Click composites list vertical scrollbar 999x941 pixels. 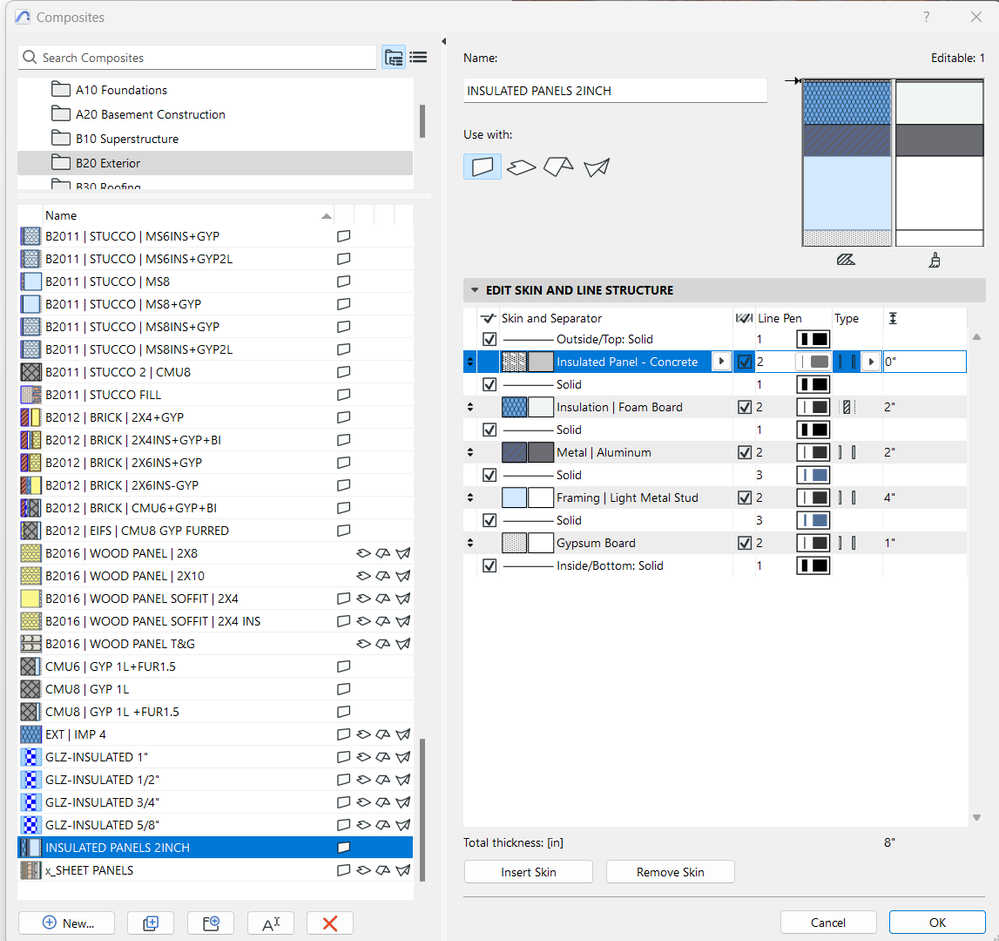(x=422, y=809)
